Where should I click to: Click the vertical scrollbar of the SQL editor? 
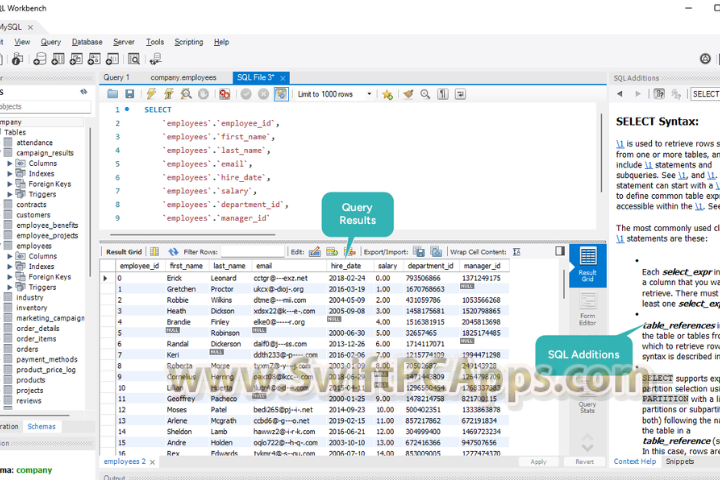point(601,152)
